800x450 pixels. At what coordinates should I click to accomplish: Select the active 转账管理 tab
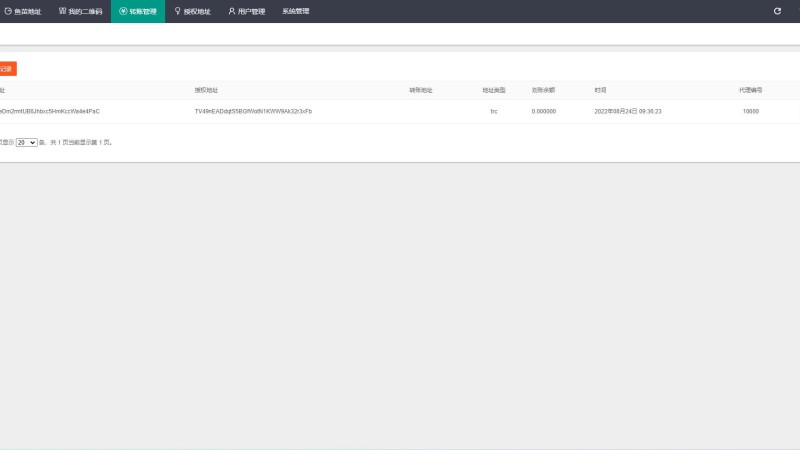click(138, 11)
